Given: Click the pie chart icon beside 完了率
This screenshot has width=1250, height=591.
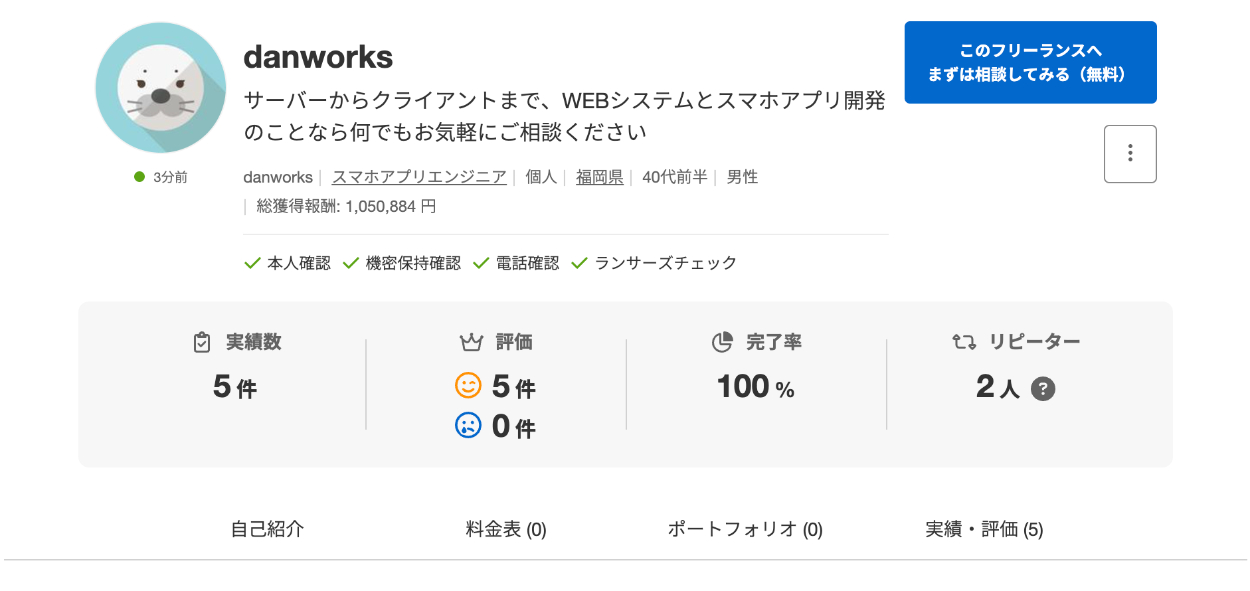Looking at the screenshot, I should (722, 342).
